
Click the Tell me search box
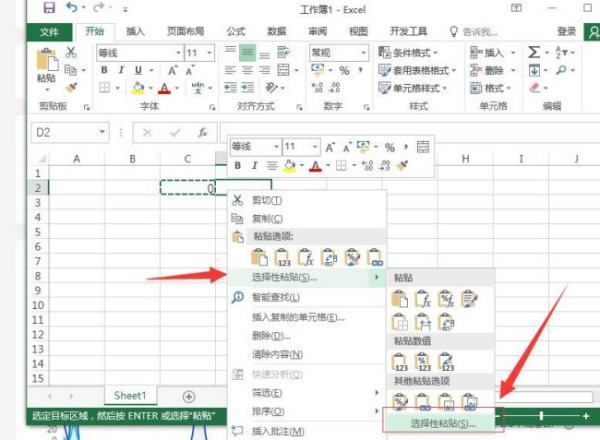pos(474,31)
